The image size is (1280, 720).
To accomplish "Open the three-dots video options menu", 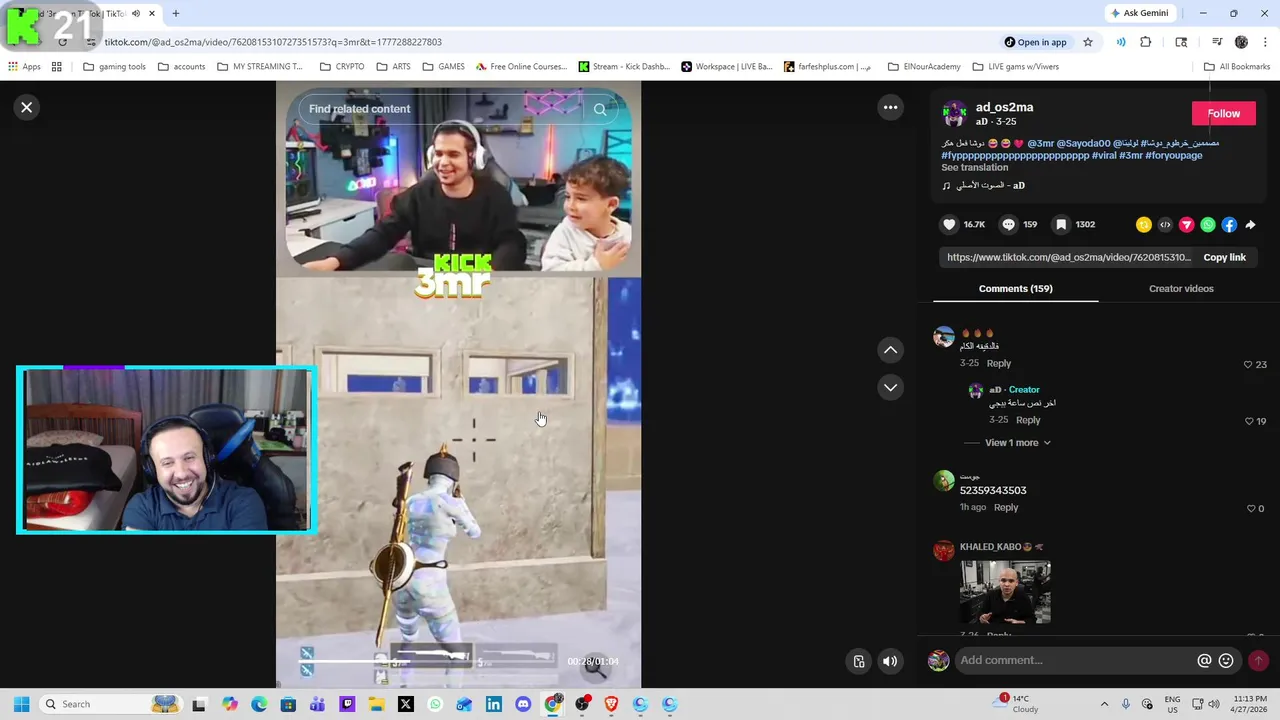I will coord(890,107).
